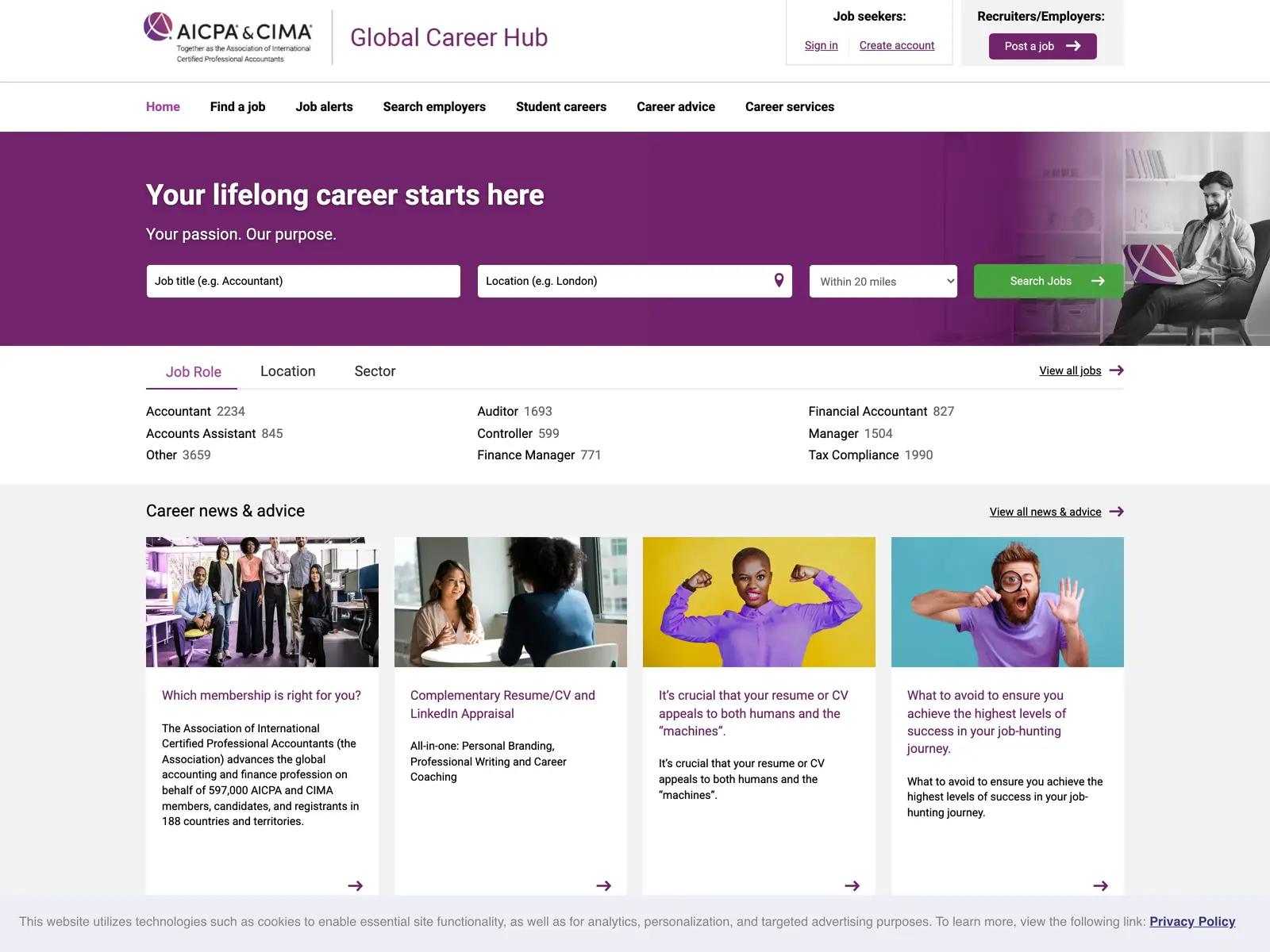1270x952 pixels.
Task: Click arrow on Complementary Resume/CV card
Action: [x=604, y=885]
